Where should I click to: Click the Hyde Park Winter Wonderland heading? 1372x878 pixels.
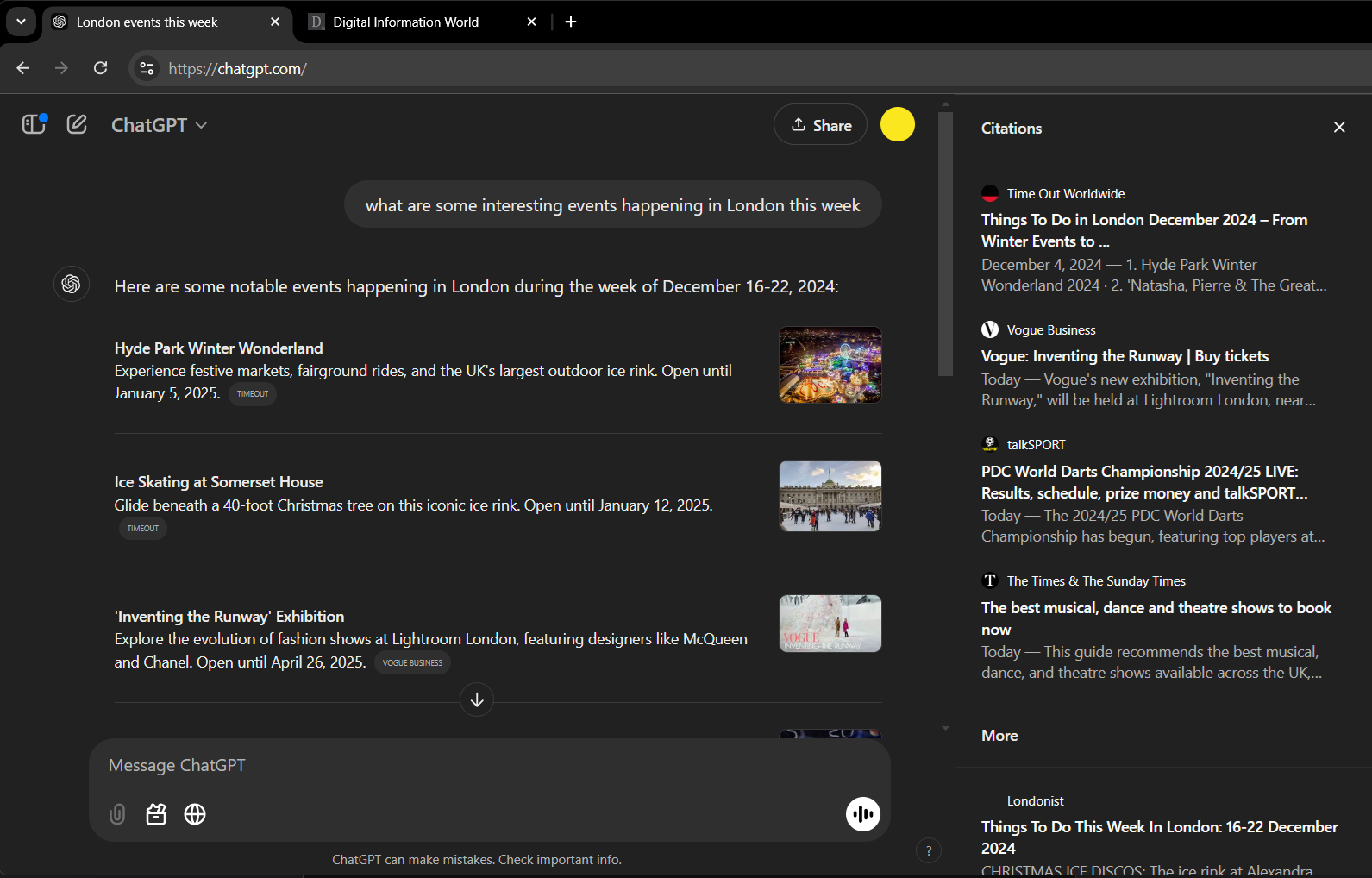point(219,348)
